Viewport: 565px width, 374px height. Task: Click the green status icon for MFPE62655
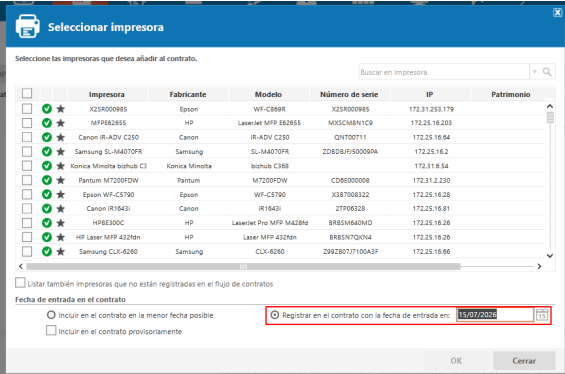[x=47, y=123]
